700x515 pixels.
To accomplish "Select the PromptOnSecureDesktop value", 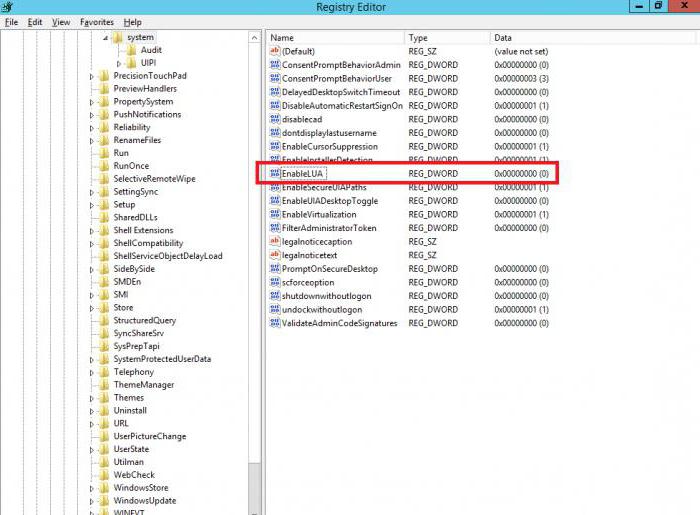I will coord(329,269).
